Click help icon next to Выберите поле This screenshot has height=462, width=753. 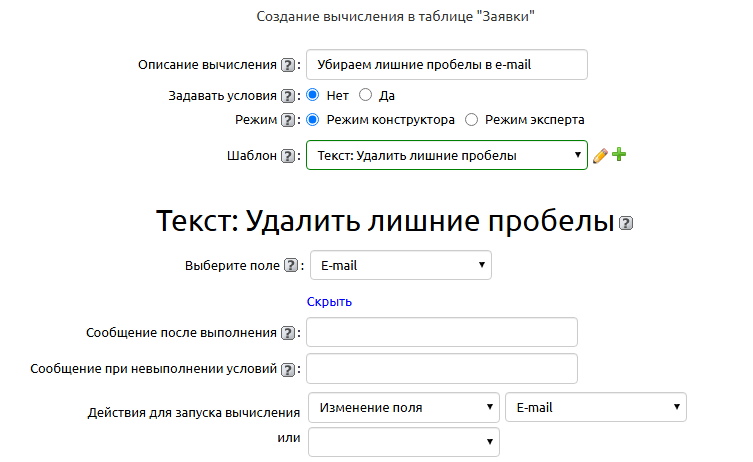point(291,266)
